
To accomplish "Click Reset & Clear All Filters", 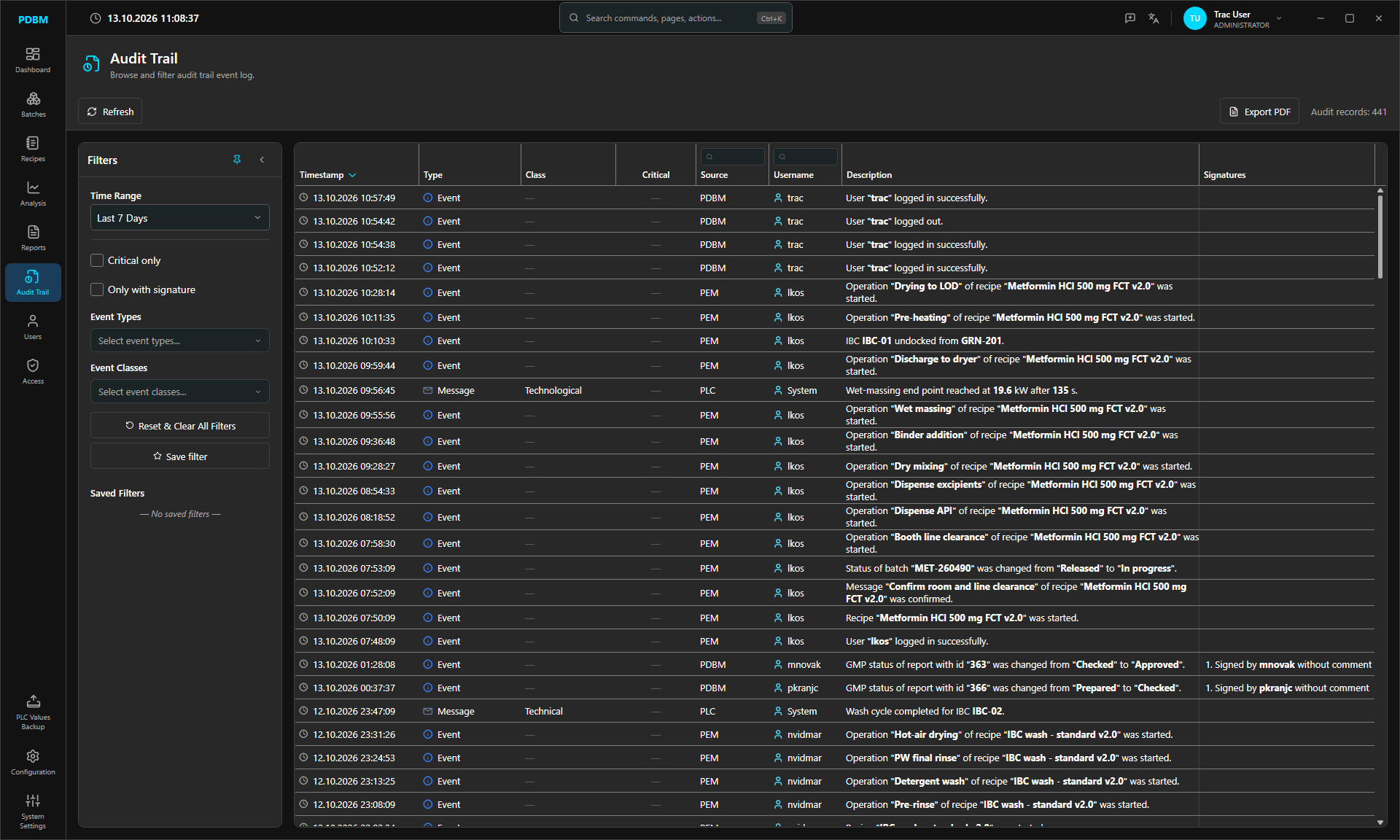I will pyautogui.click(x=179, y=426).
